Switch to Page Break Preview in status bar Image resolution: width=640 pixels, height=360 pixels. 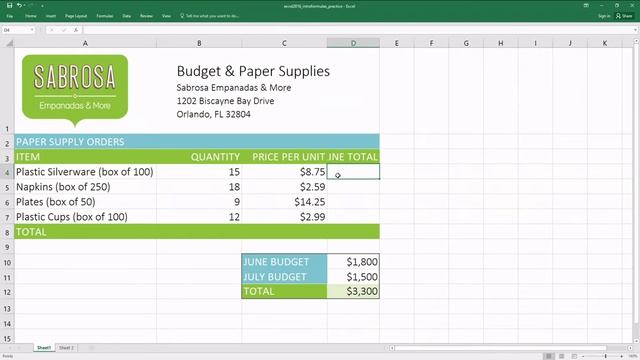(574, 356)
